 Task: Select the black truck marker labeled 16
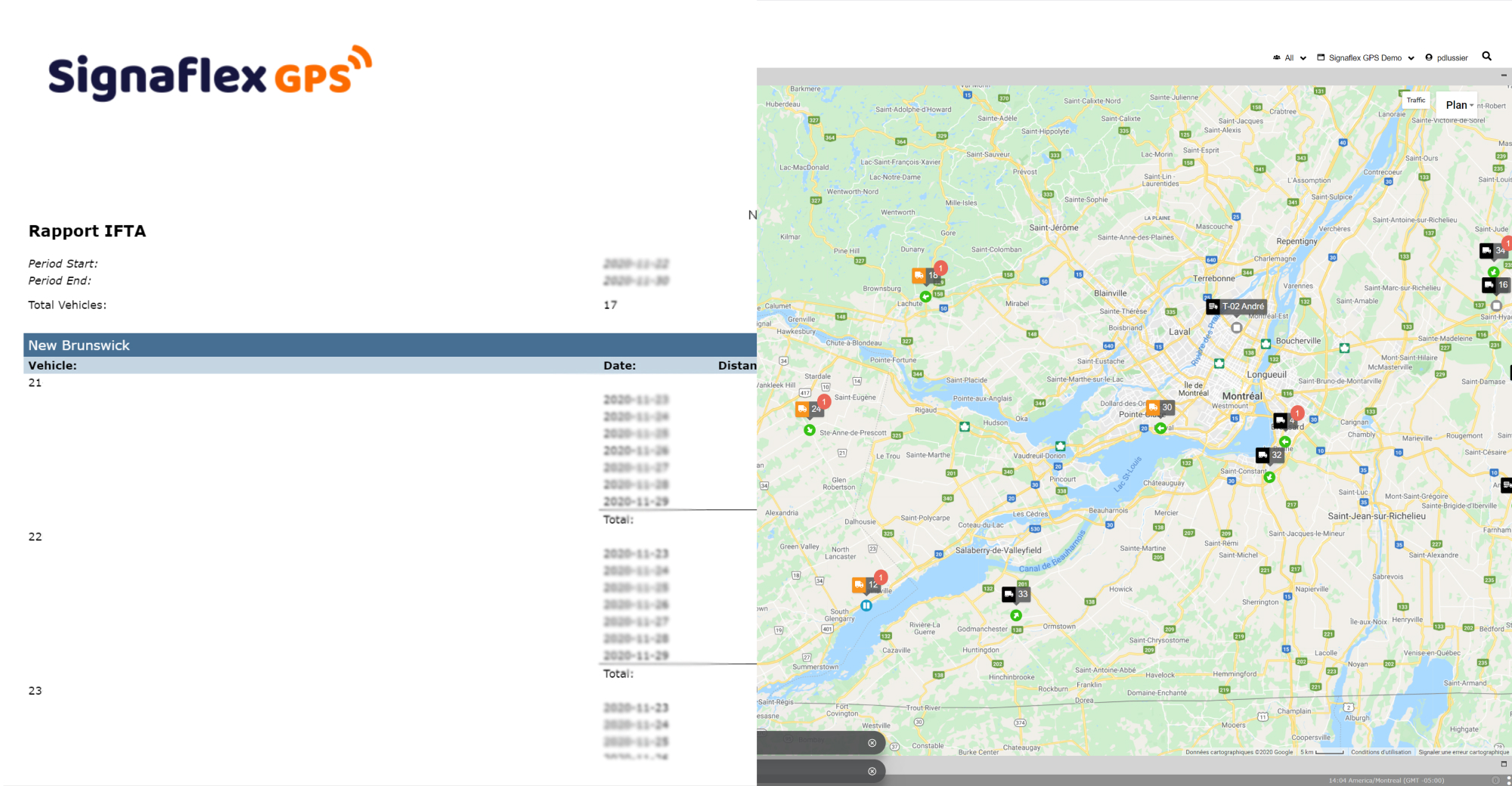pos(1496,285)
